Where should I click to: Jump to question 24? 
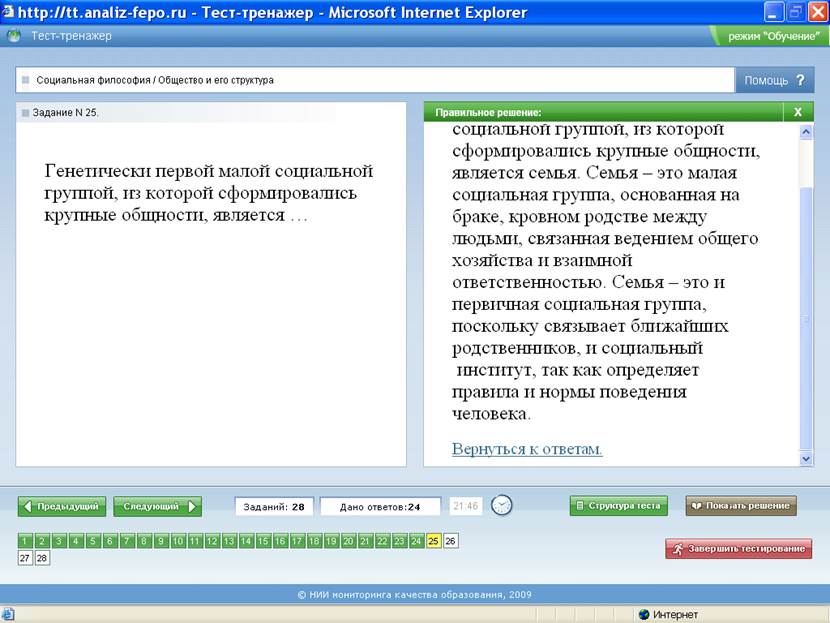tap(416, 541)
